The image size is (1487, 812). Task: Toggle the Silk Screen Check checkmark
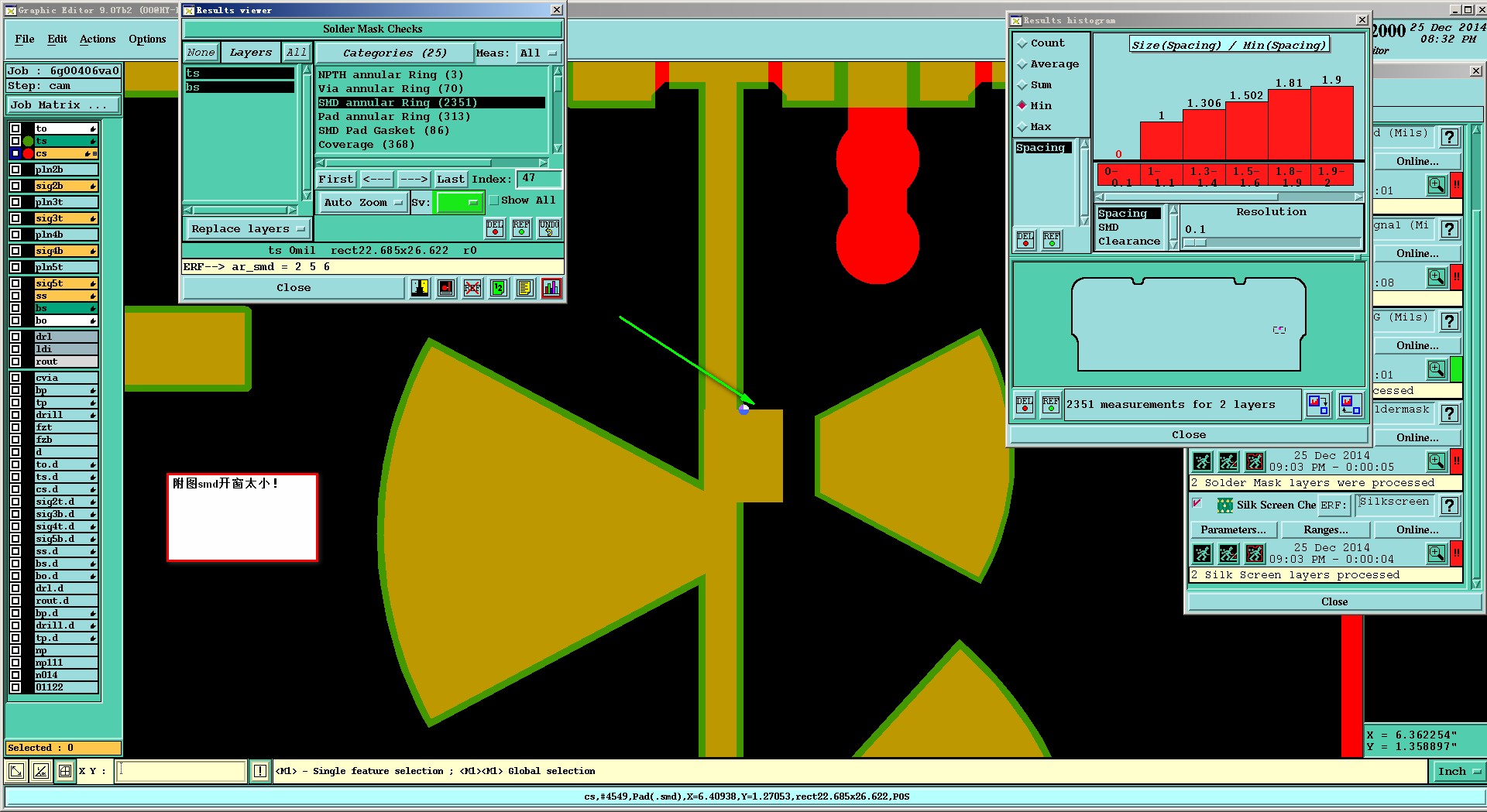1197,504
